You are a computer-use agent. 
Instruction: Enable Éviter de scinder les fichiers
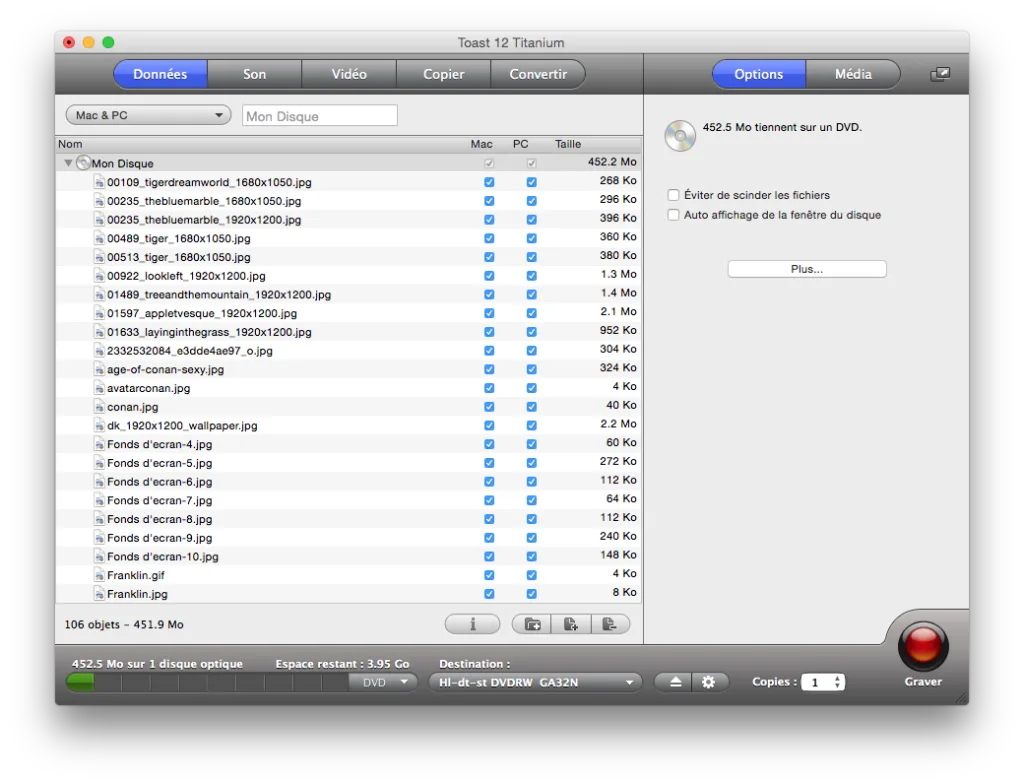pyautogui.click(x=674, y=195)
